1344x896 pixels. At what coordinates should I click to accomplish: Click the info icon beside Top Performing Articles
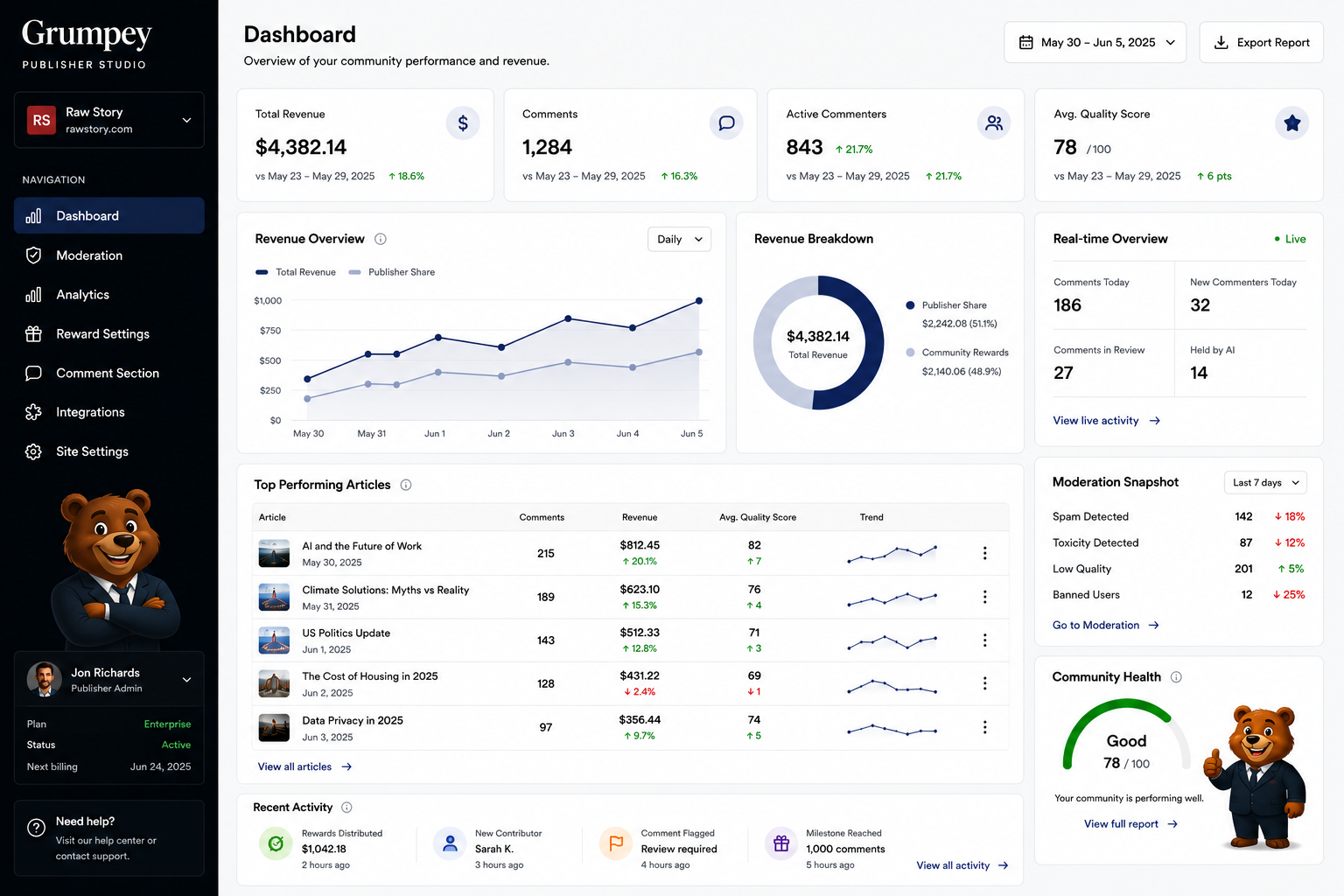[406, 485]
